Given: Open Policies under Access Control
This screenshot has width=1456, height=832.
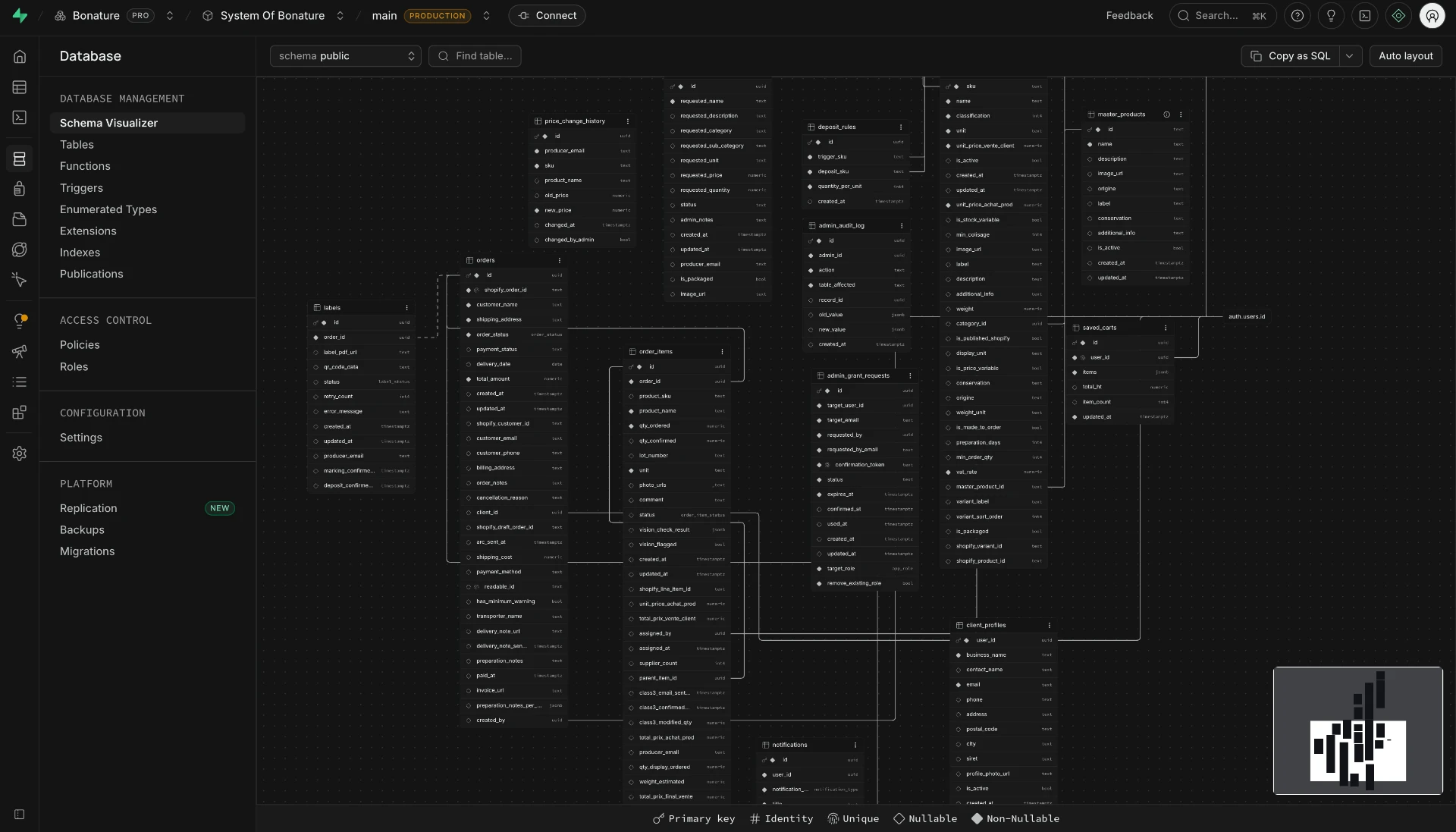Looking at the screenshot, I should pos(80,345).
